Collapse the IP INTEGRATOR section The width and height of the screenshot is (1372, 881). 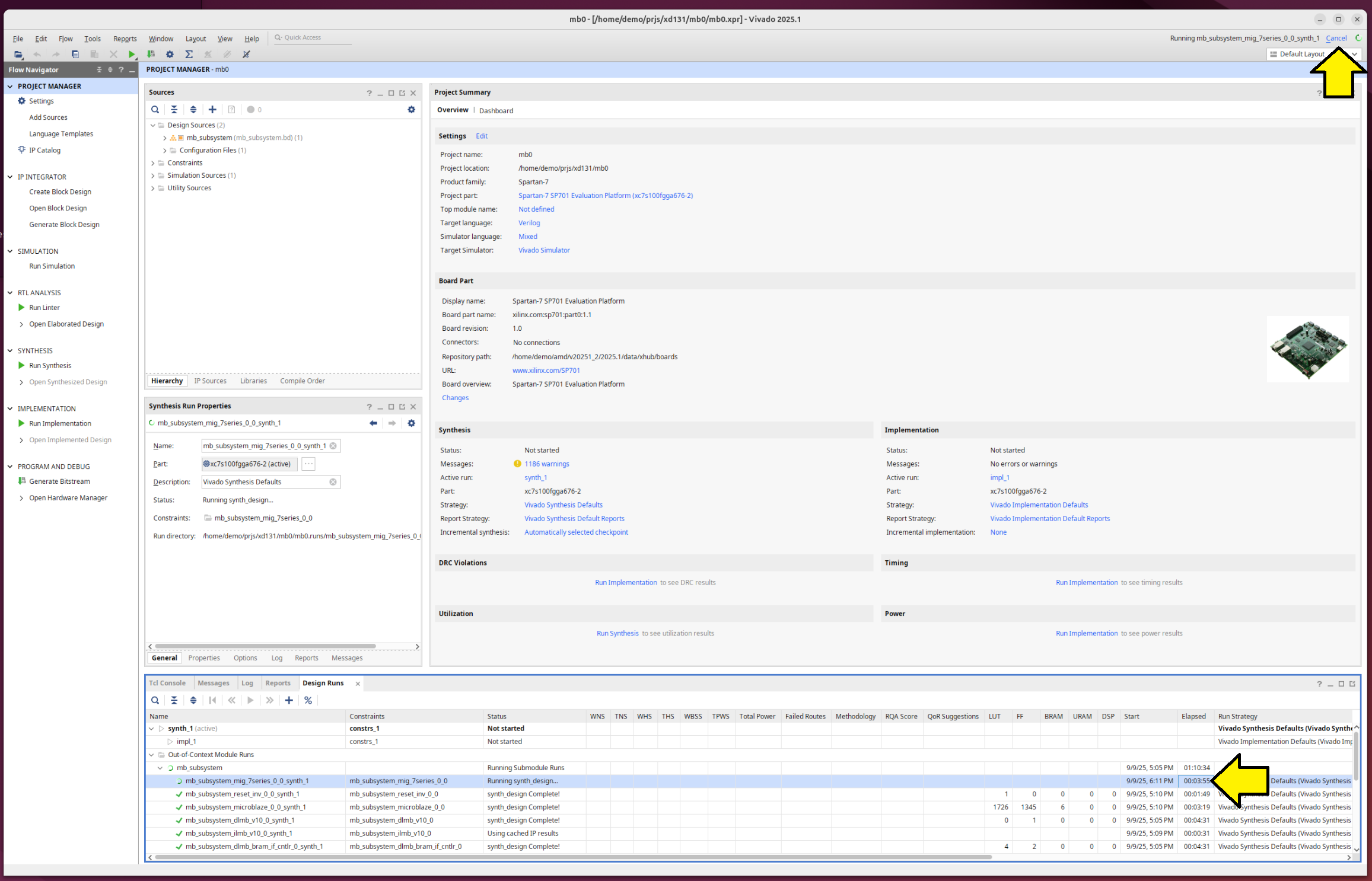pos(10,177)
